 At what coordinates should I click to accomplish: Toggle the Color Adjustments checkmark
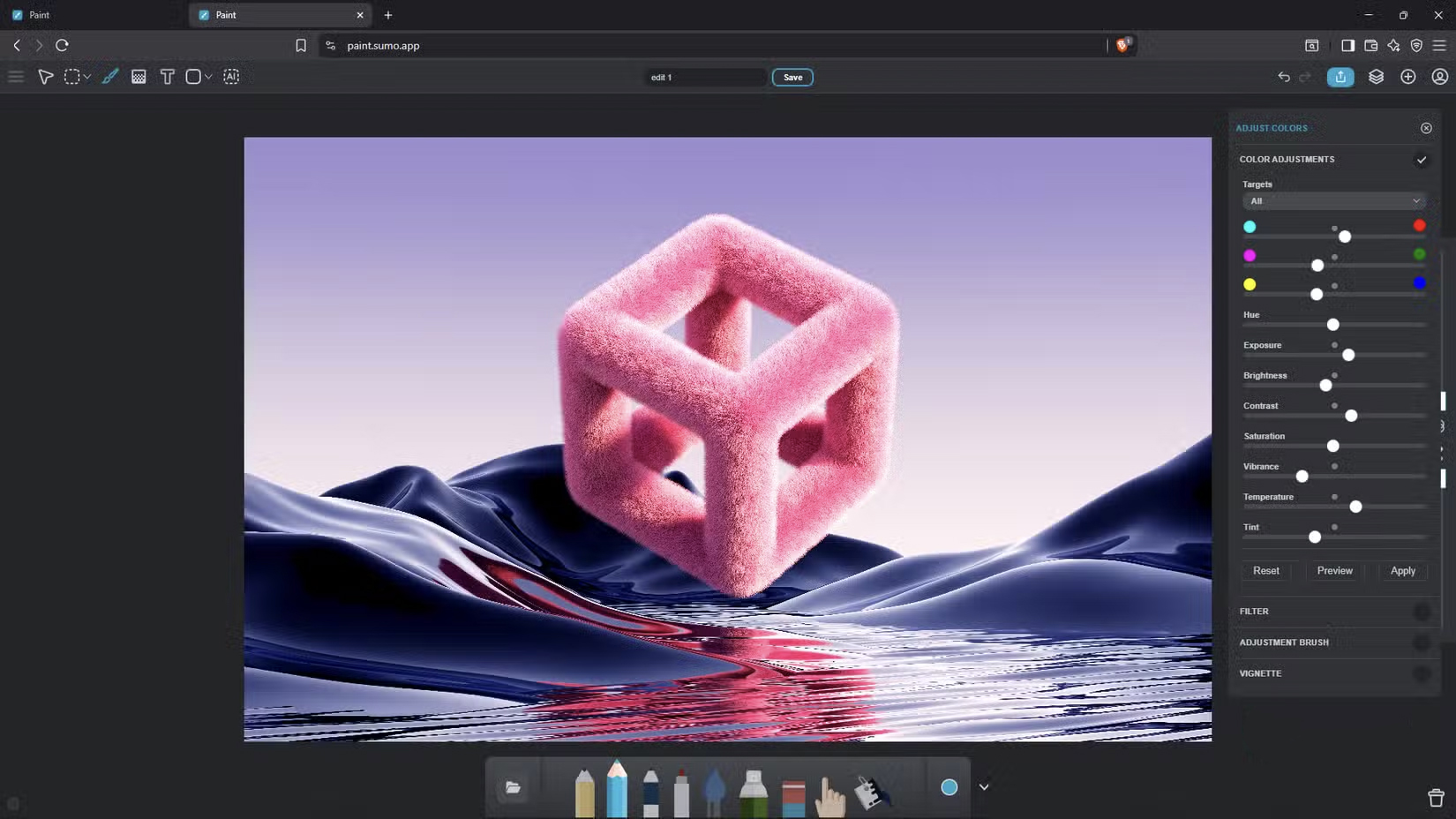(1421, 160)
